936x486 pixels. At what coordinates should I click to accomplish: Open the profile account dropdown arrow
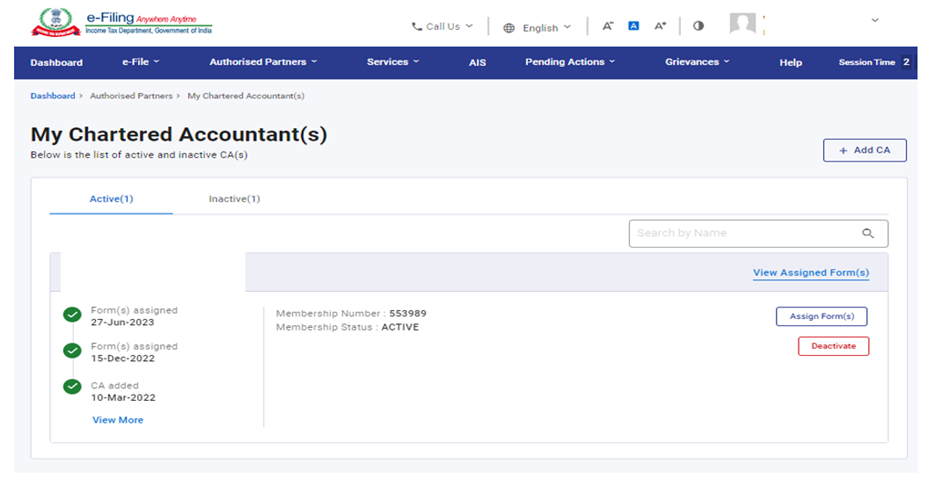875,21
